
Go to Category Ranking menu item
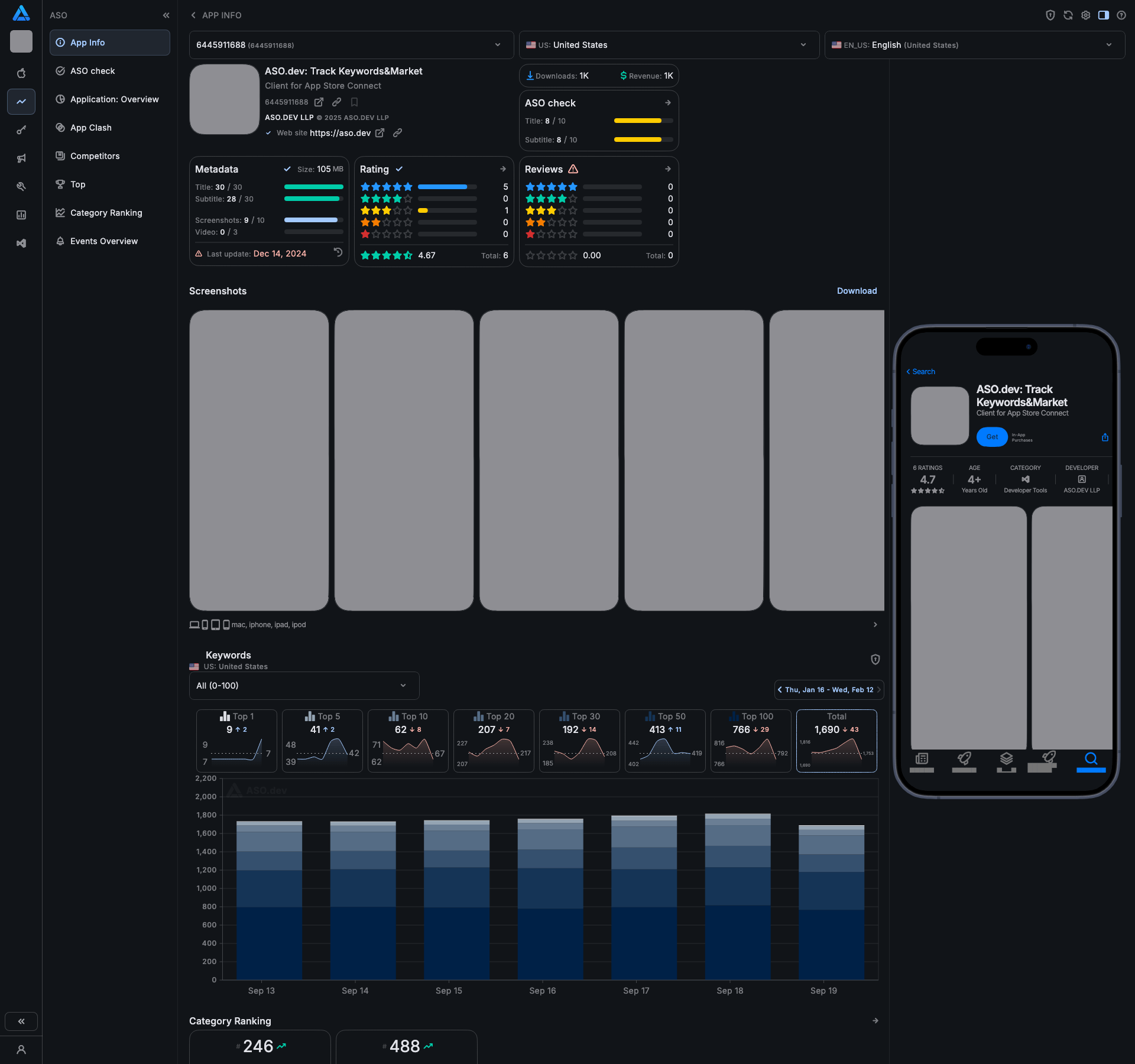[106, 213]
